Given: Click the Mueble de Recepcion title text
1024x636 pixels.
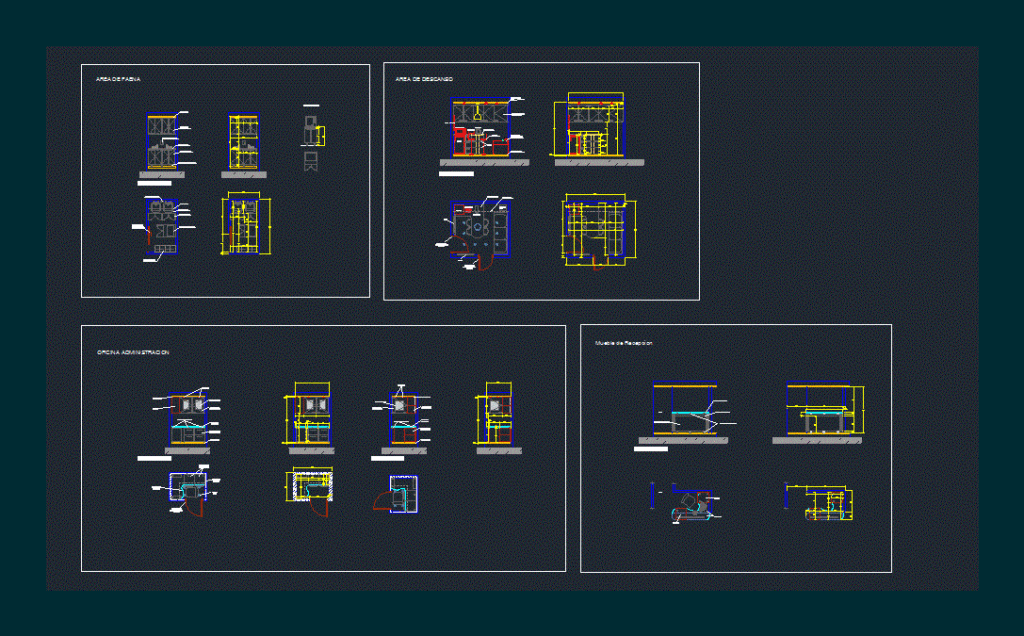Looking at the screenshot, I should point(624,343).
